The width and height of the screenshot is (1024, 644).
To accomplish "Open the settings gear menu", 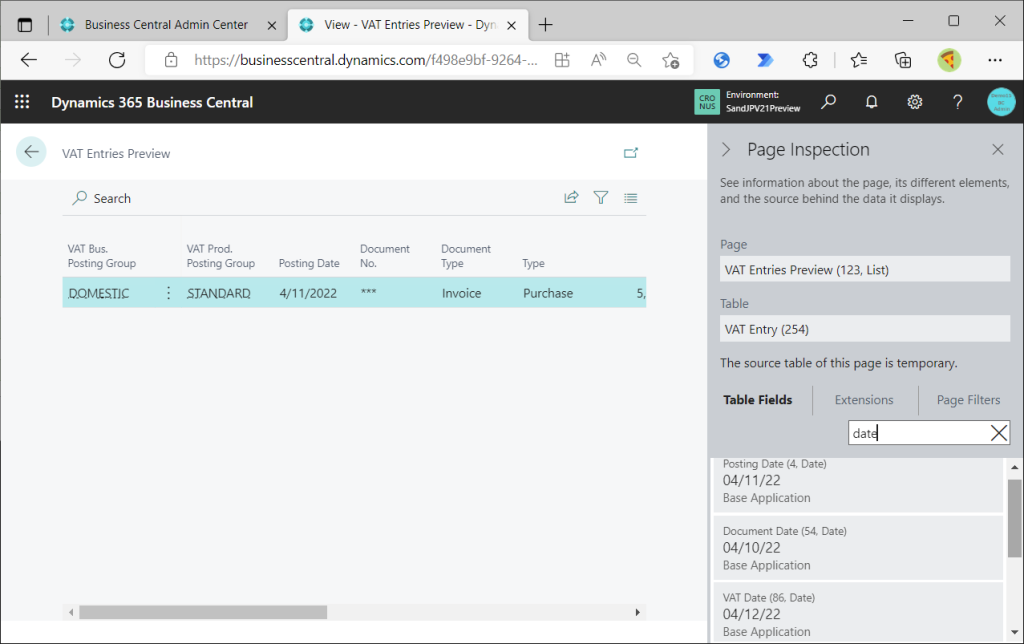I will (914, 102).
